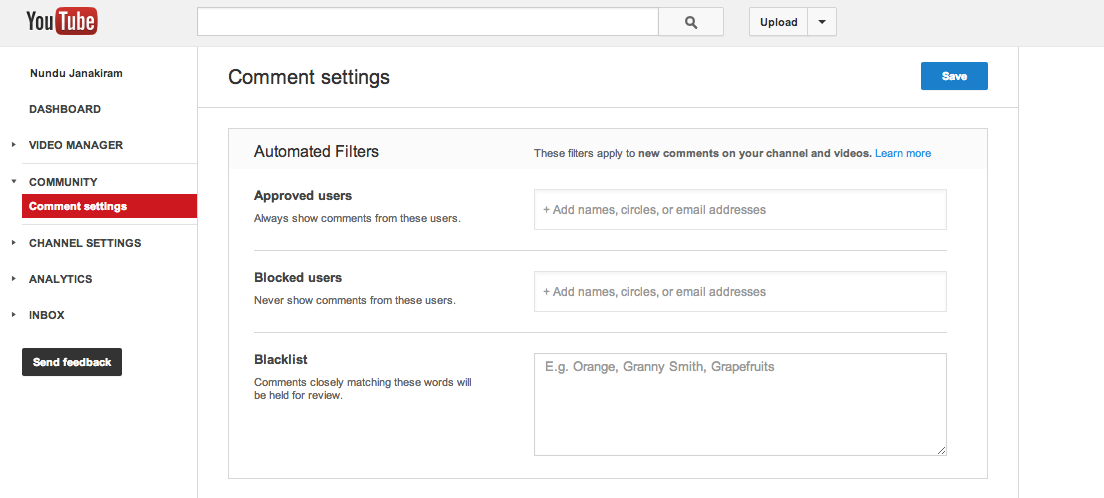
Task: Click the Blocked users input field
Action: (739, 292)
